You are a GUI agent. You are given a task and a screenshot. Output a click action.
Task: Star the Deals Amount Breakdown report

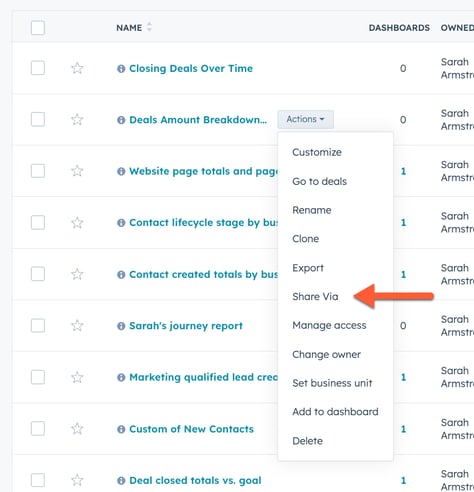coord(77,119)
